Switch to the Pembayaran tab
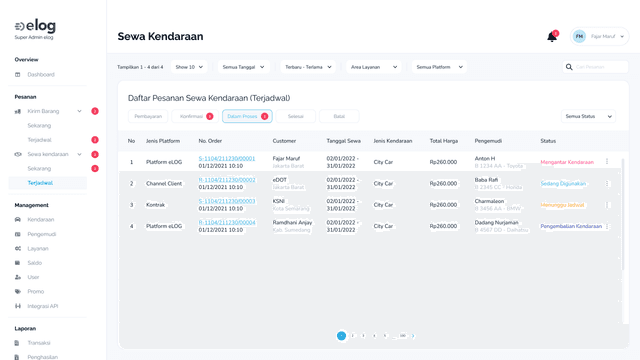Image resolution: width=640 pixels, height=360 pixels. pos(148,116)
